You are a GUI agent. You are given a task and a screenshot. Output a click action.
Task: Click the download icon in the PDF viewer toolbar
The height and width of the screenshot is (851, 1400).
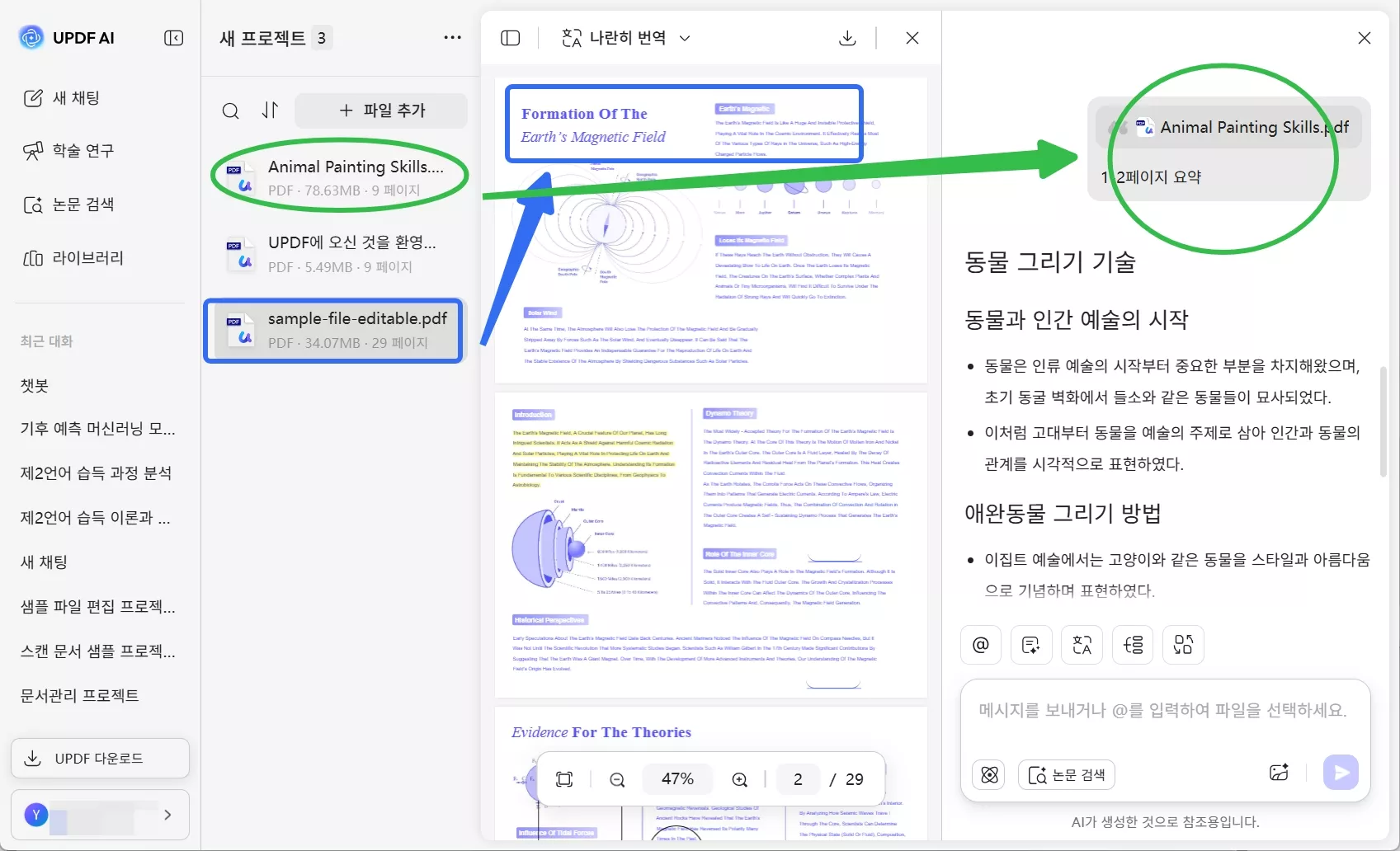coord(847,38)
